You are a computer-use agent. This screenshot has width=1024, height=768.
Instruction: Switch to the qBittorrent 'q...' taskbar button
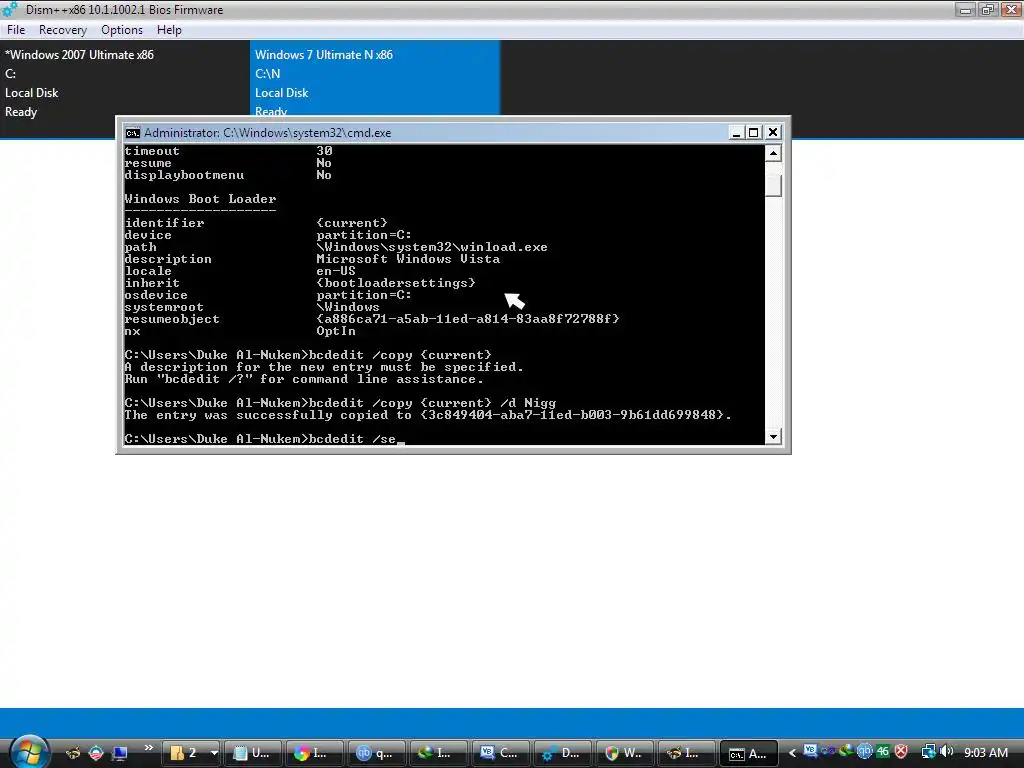(376, 753)
